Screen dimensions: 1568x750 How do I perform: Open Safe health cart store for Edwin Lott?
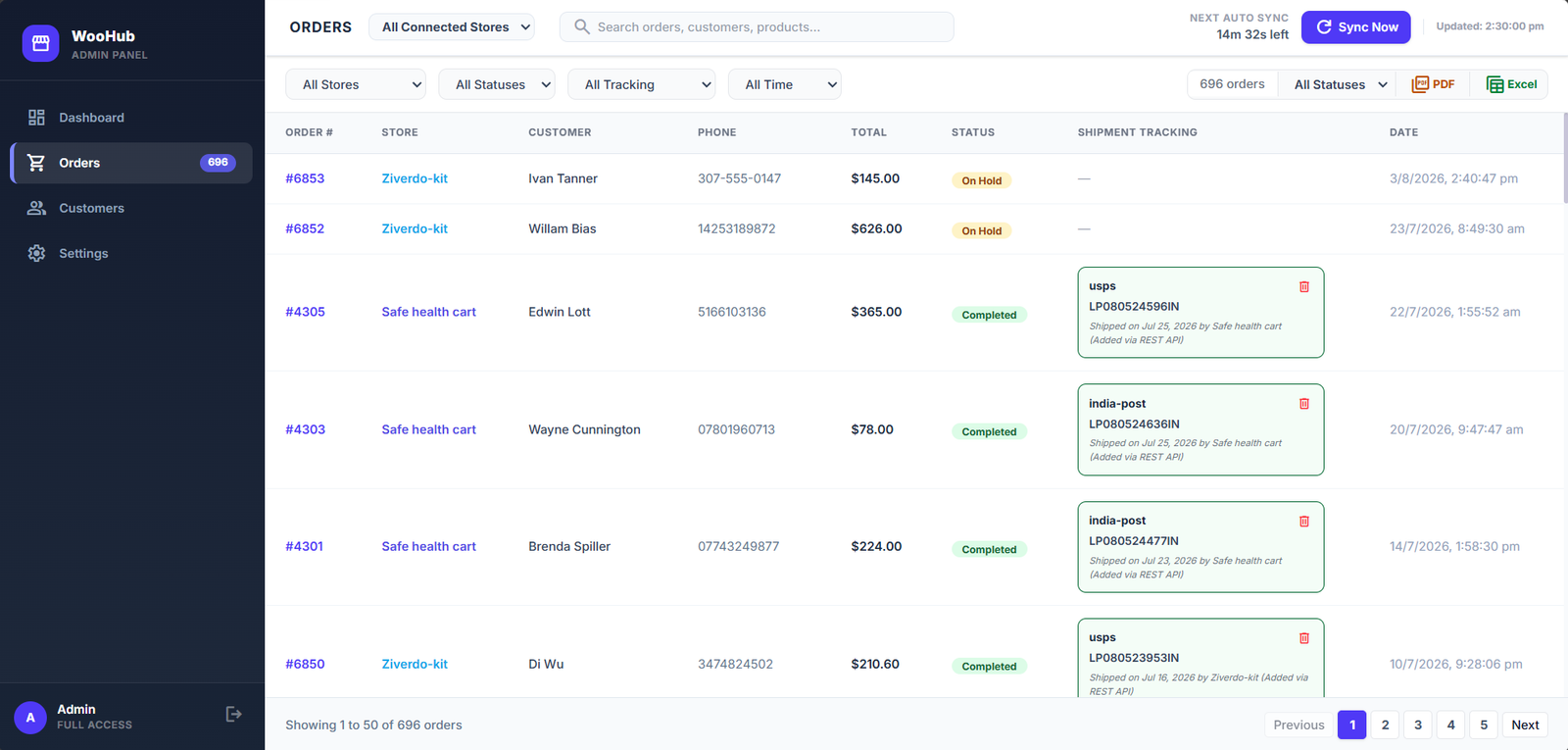click(428, 312)
